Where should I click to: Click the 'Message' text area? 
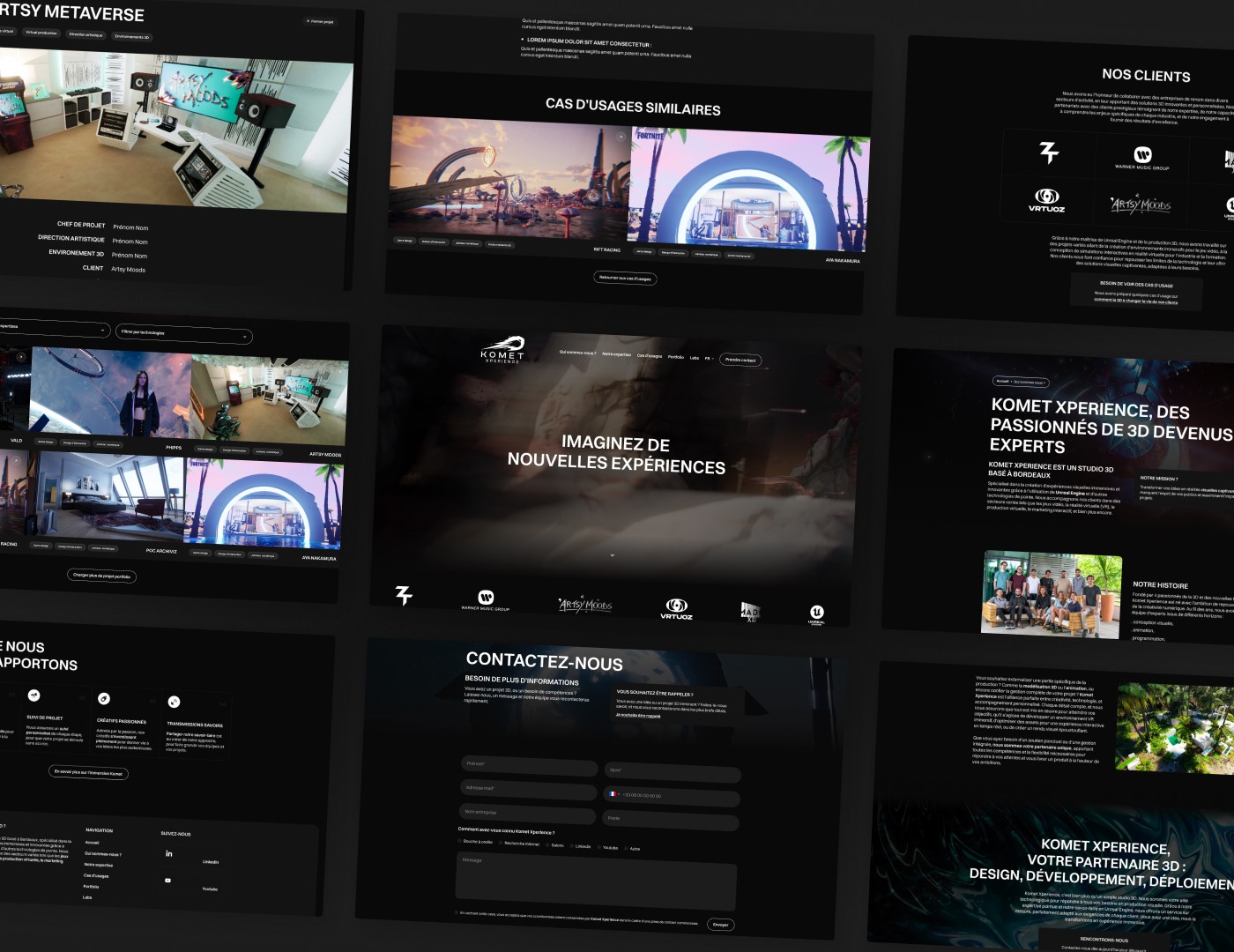pos(596,880)
